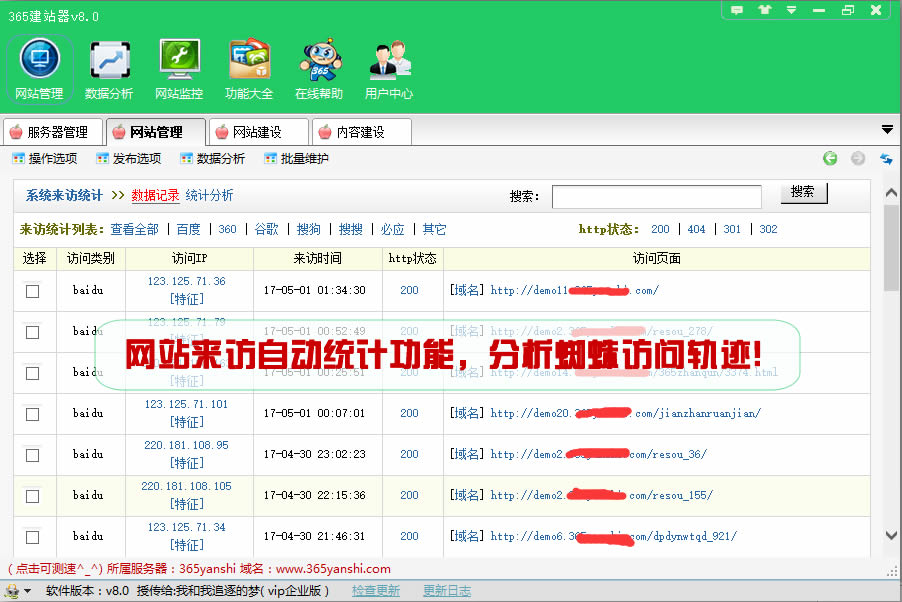This screenshot has height=602, width=902.
Task: Filter visit list by 百度 link
Action: point(188,229)
